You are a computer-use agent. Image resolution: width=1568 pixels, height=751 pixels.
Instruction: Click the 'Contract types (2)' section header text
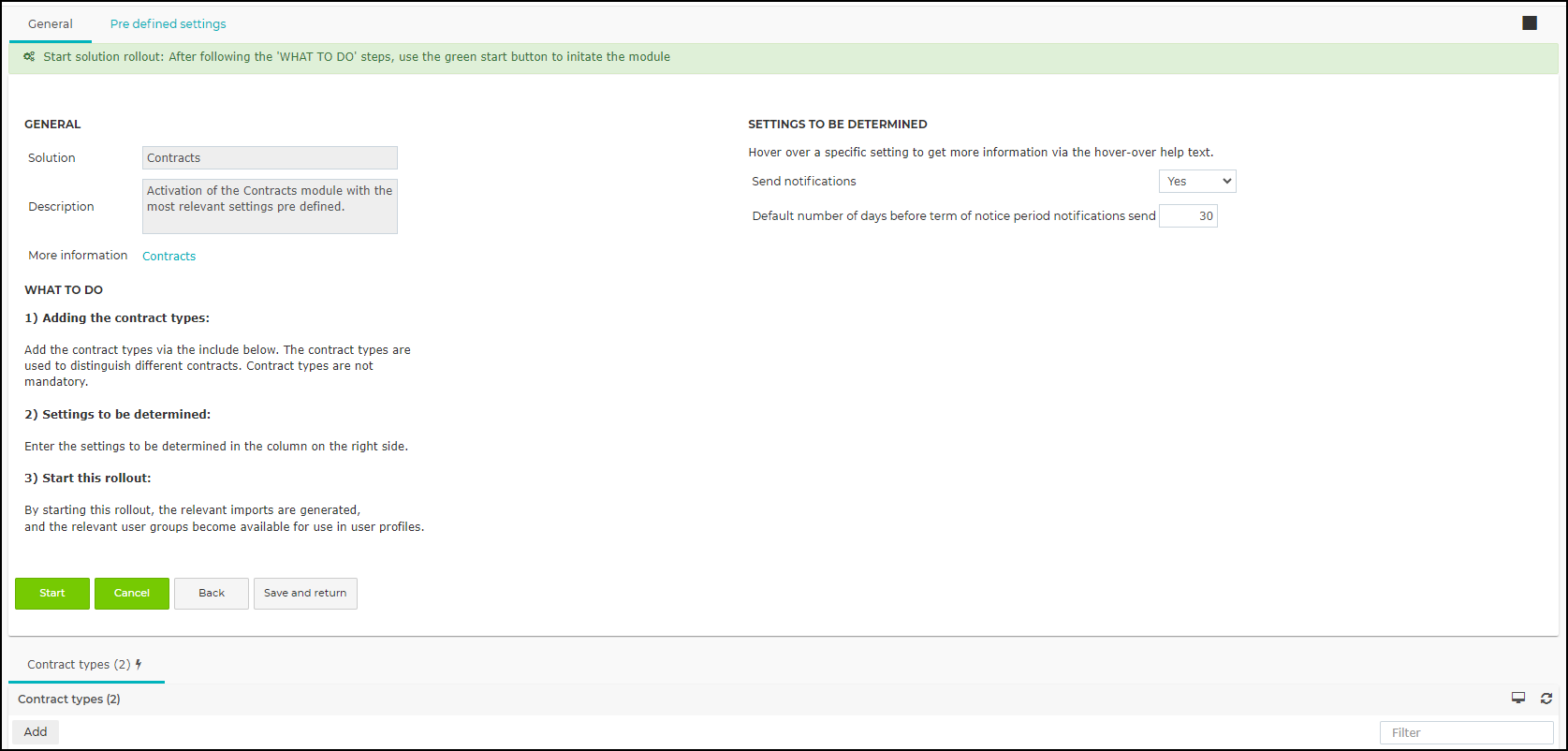69,699
